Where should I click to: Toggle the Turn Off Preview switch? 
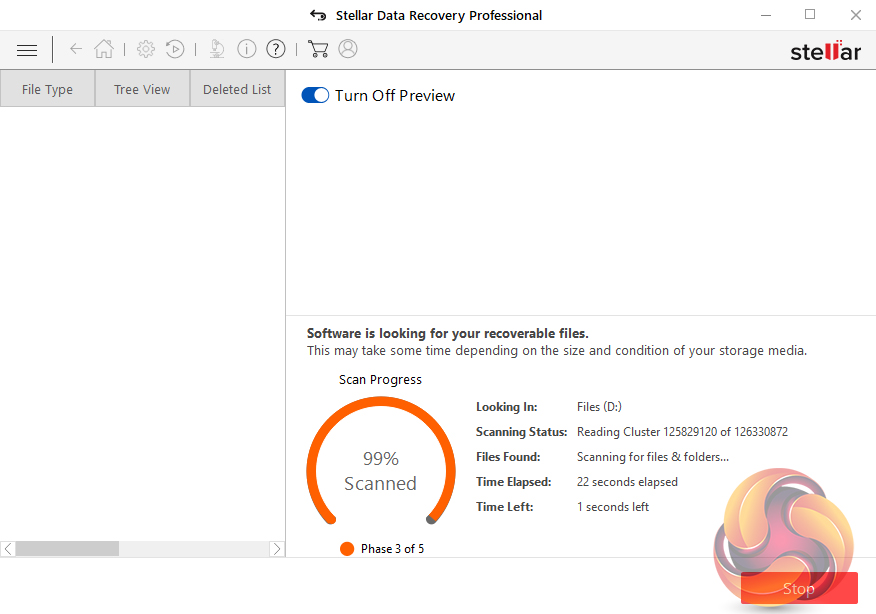315,96
